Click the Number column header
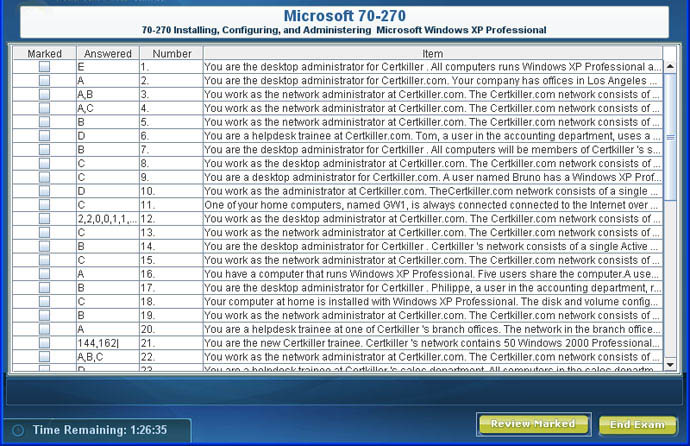The image size is (690, 446). [172, 53]
